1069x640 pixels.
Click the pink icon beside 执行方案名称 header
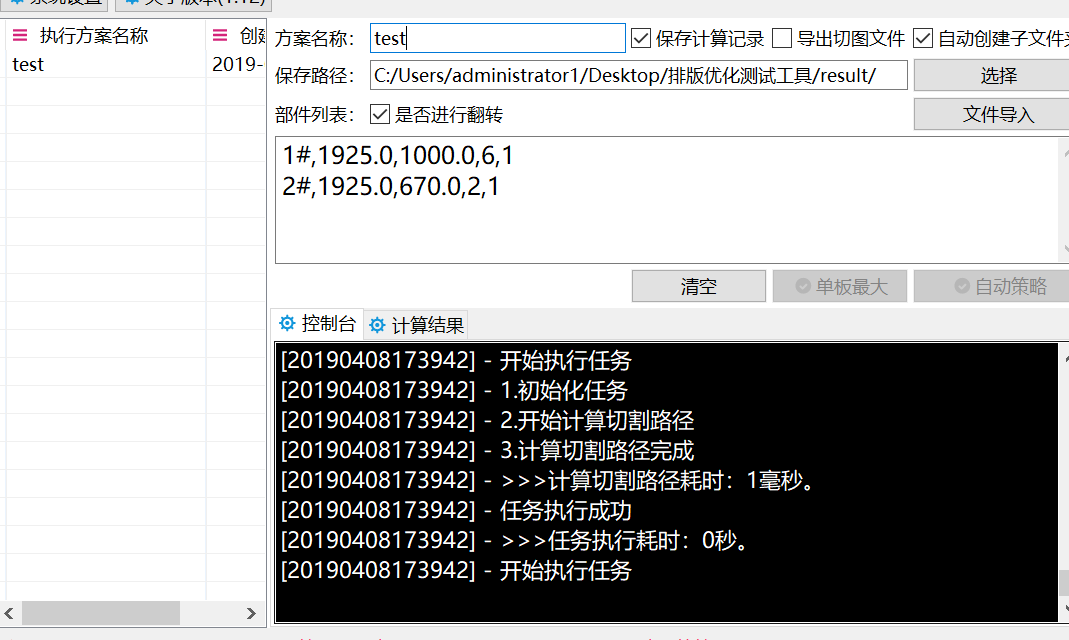point(20,36)
